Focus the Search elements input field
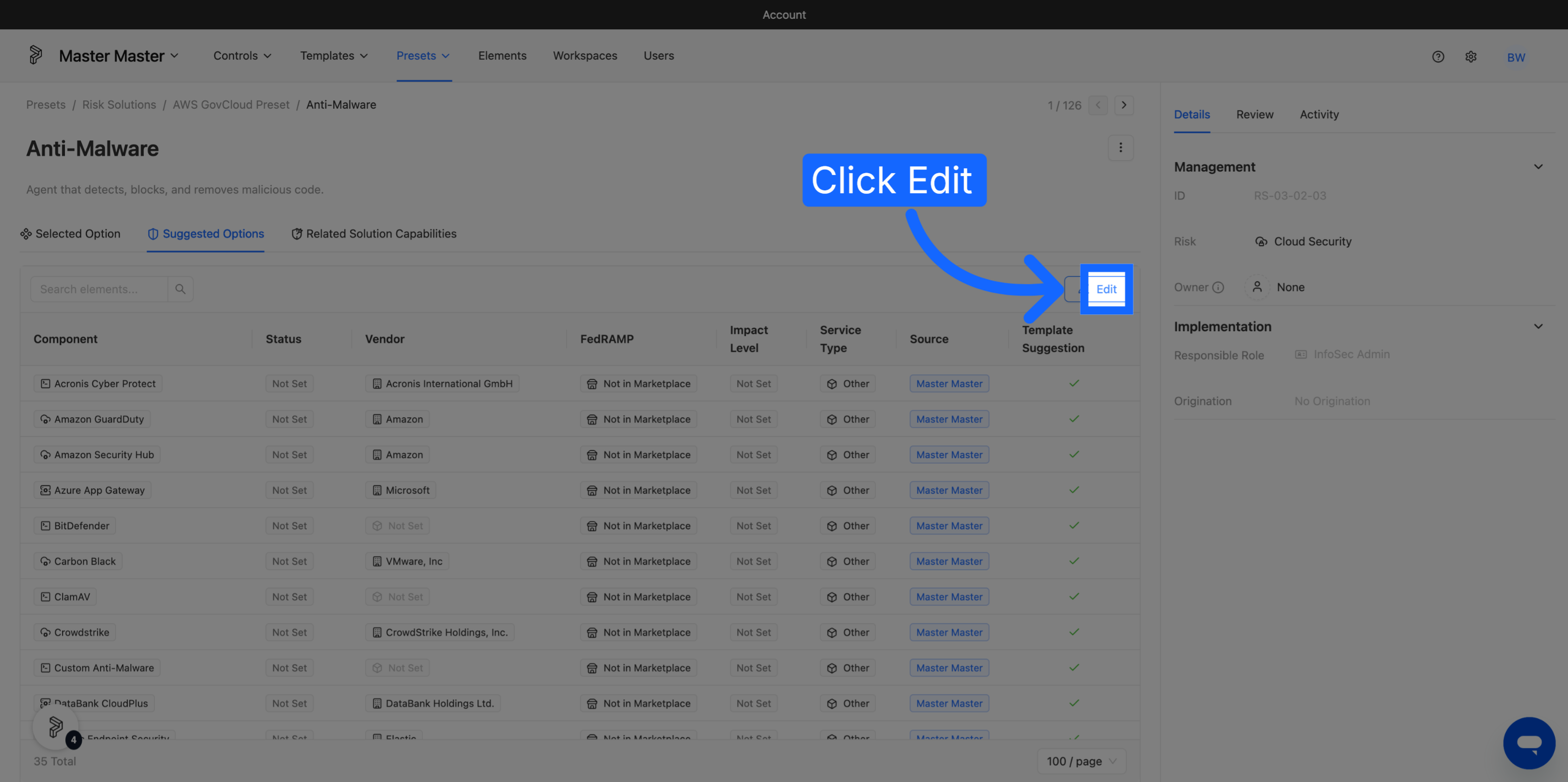1568x782 pixels. click(x=99, y=289)
